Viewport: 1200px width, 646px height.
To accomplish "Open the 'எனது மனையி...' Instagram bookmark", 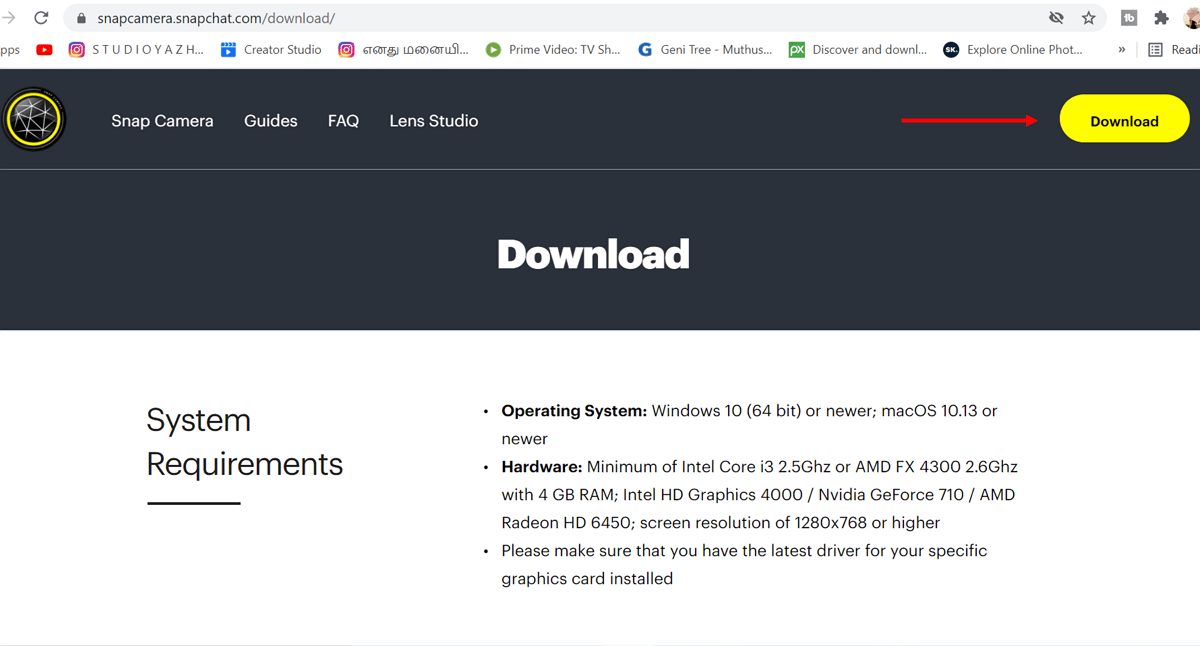I will pos(403,49).
